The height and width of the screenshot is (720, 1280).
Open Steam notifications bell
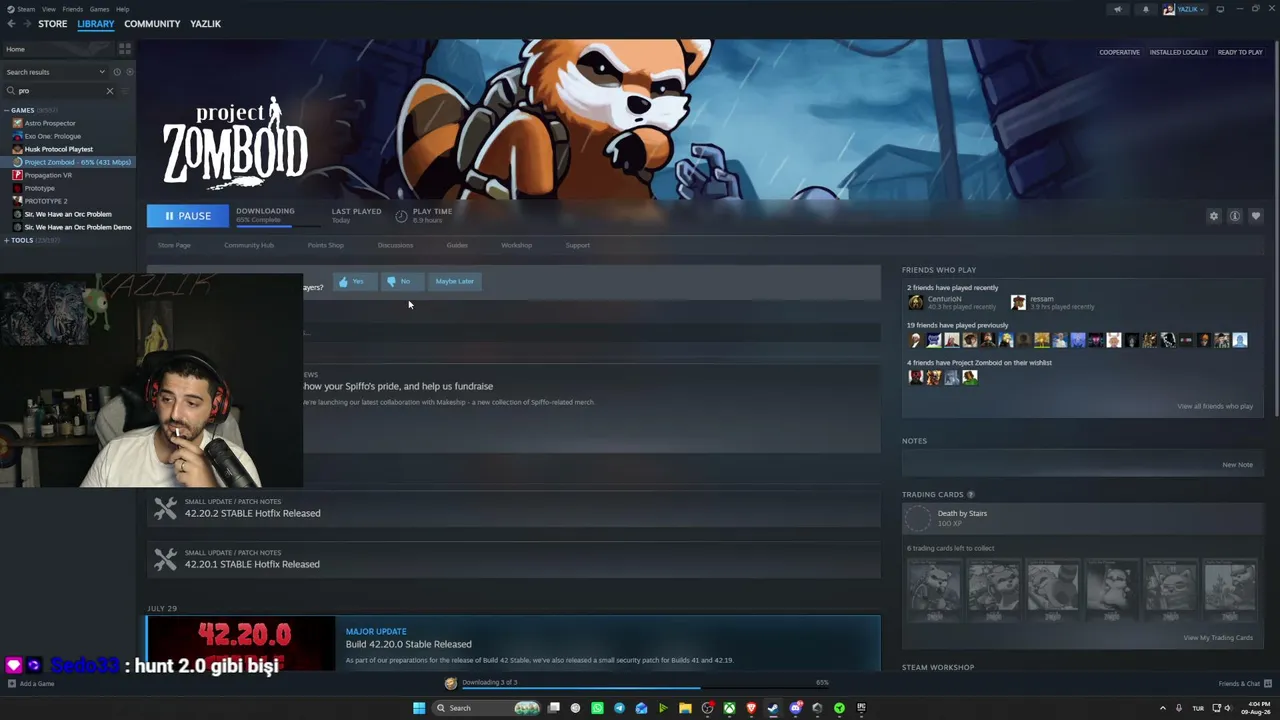tap(1146, 9)
